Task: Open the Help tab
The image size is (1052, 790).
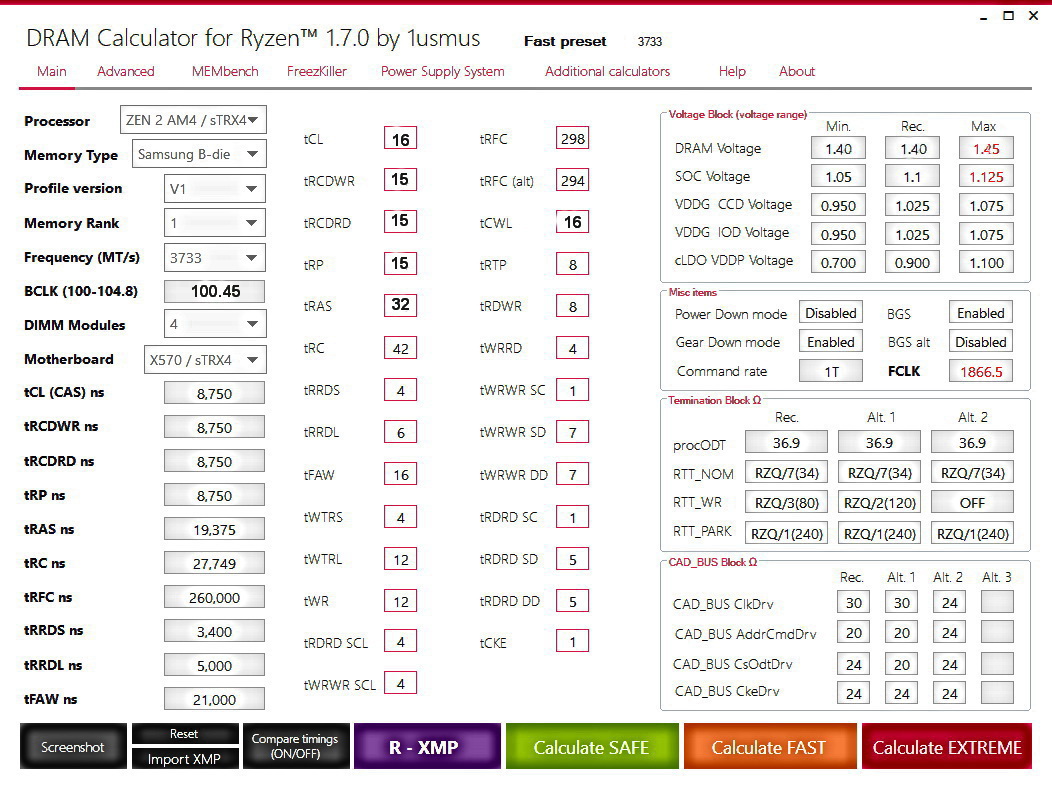Action: point(732,71)
